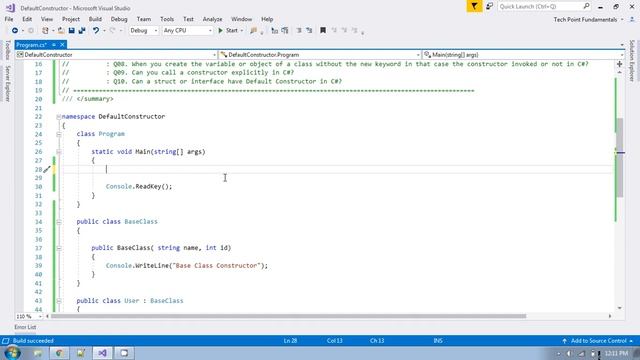The width and height of the screenshot is (640, 360).
Task: Undo the last edit with Undo icon
Action: click(x=96, y=31)
